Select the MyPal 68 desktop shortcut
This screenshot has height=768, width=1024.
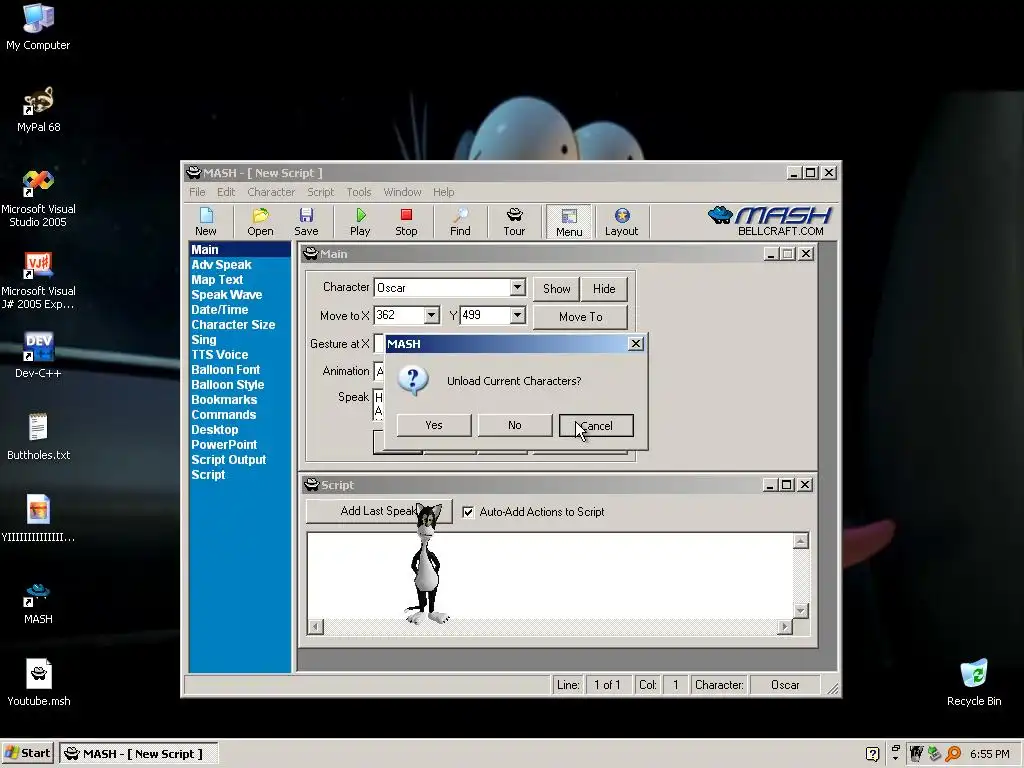click(38, 110)
